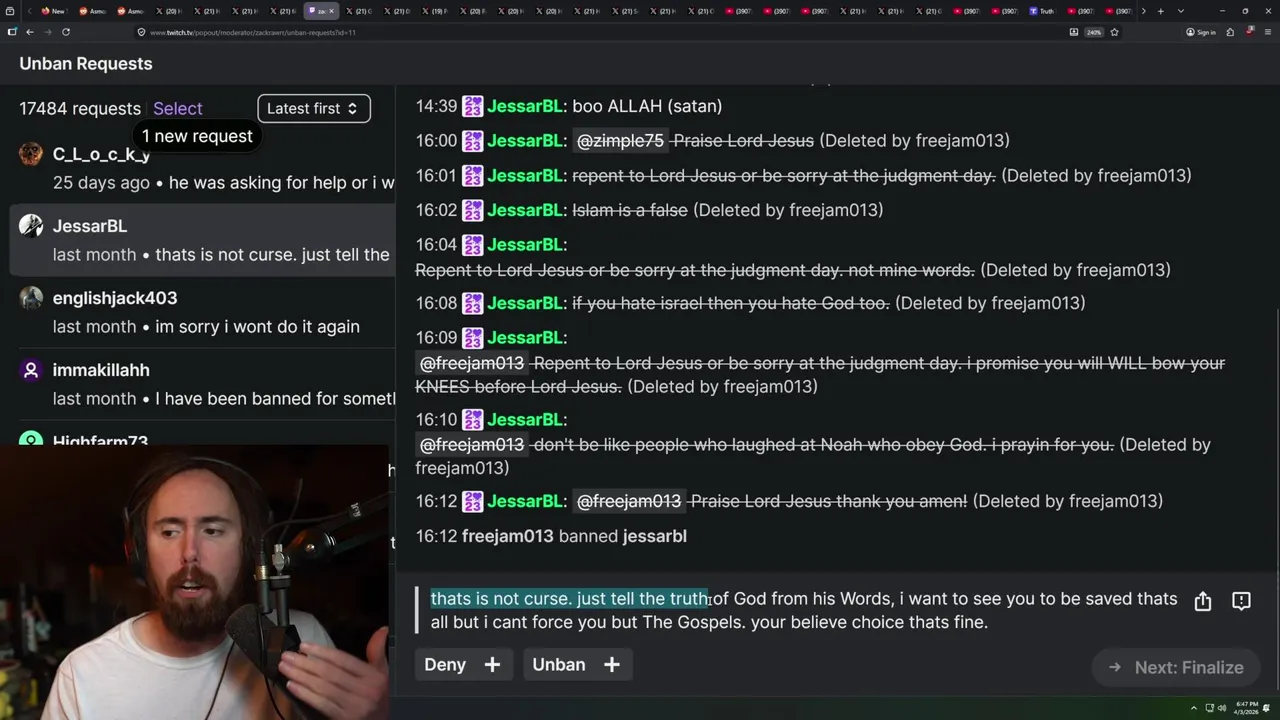Click the C_L_o_c_k_y user avatar
1280x720 pixels.
tap(31, 154)
